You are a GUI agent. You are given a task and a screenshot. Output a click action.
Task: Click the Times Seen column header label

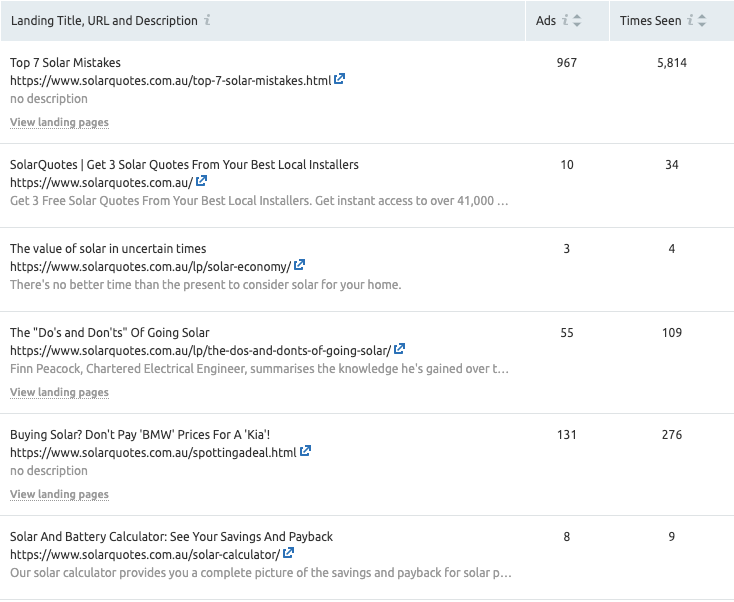point(651,21)
